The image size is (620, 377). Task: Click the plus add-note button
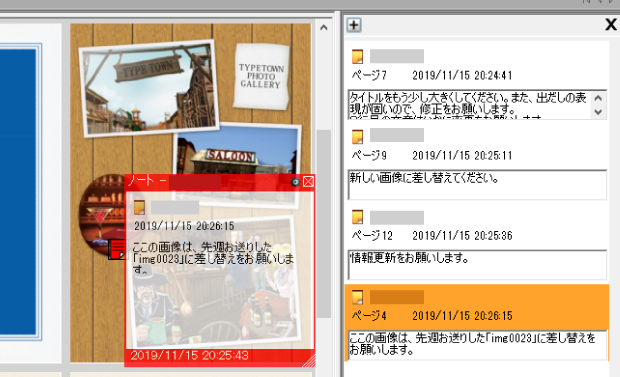pos(354,25)
